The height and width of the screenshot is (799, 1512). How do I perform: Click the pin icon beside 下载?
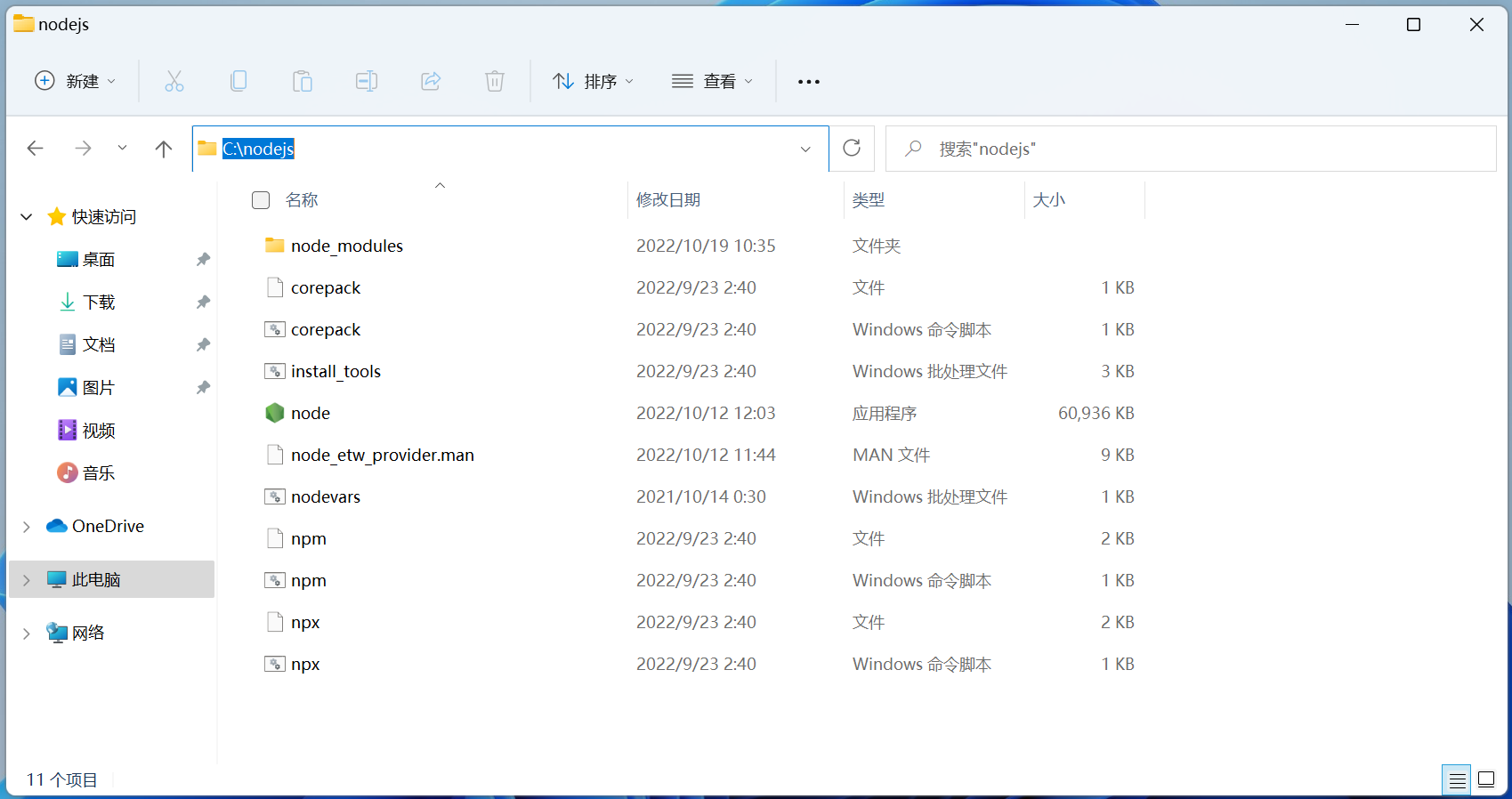tap(204, 302)
